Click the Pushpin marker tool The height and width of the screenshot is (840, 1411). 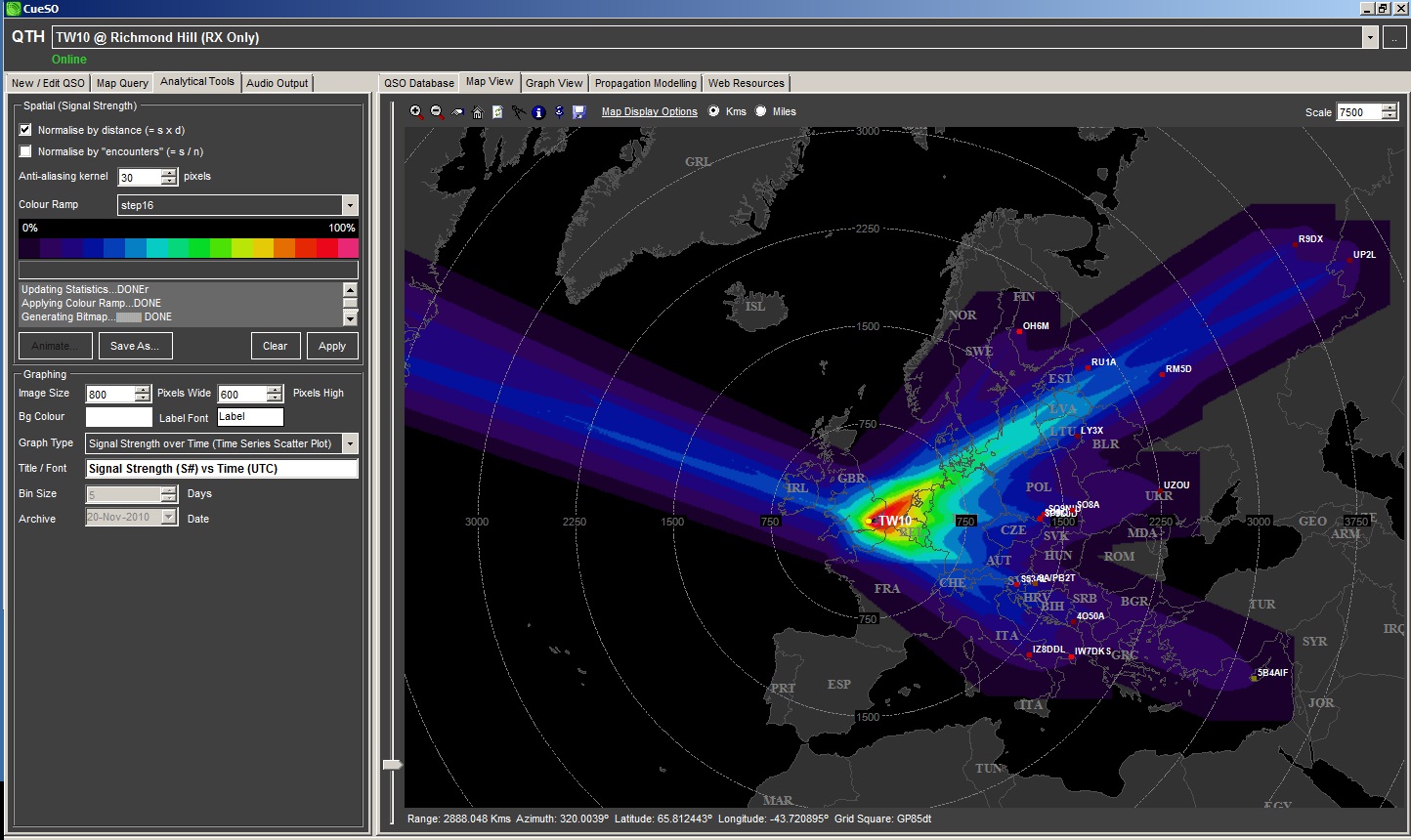[x=559, y=111]
